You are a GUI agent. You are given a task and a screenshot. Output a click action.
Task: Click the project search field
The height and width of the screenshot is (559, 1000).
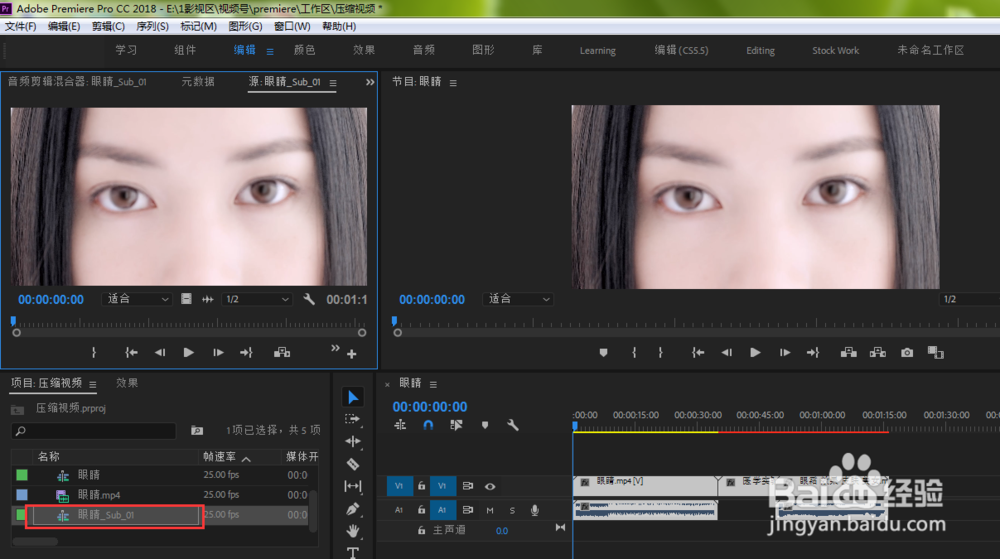[94, 431]
